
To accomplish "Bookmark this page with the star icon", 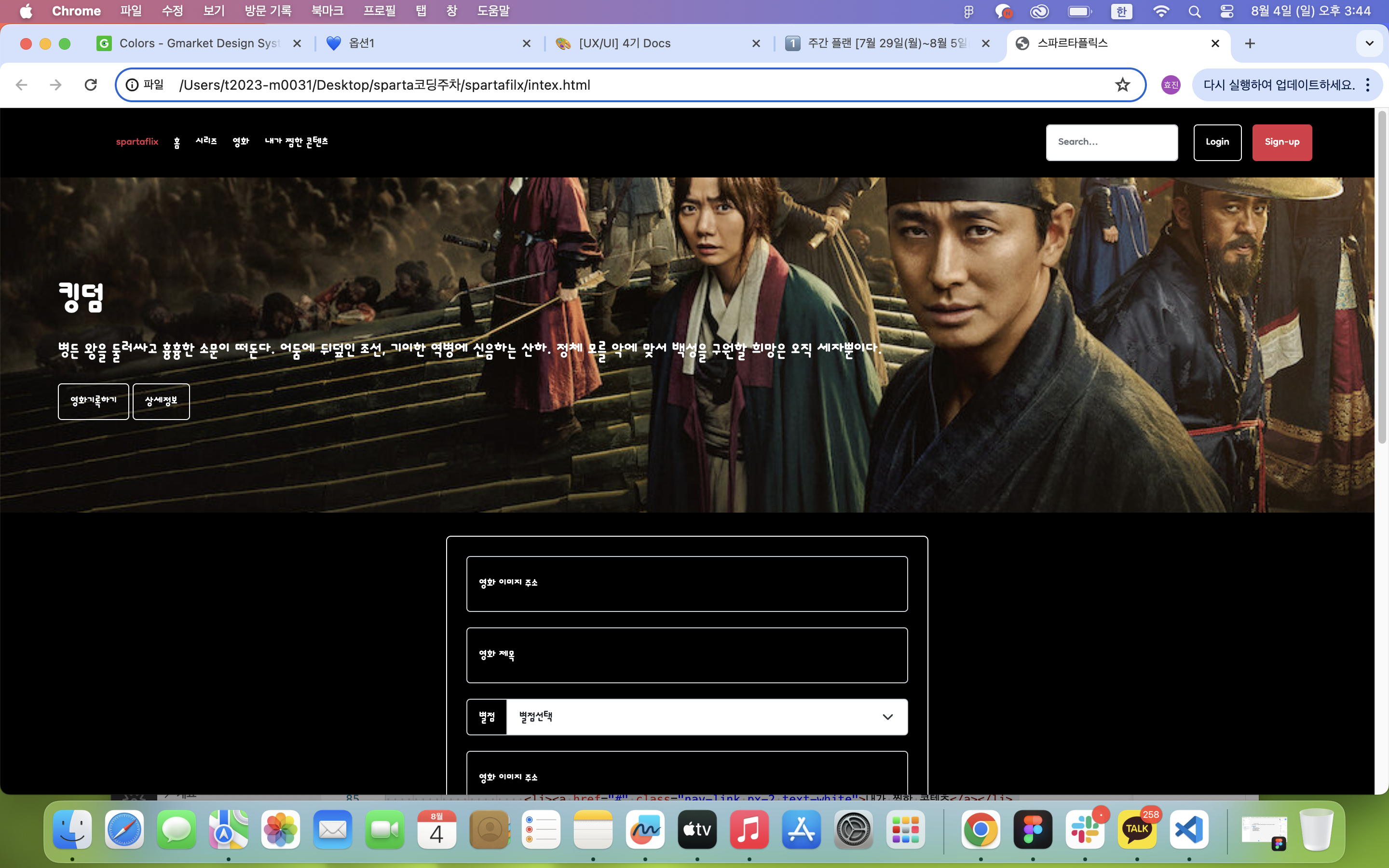I will click(x=1122, y=85).
